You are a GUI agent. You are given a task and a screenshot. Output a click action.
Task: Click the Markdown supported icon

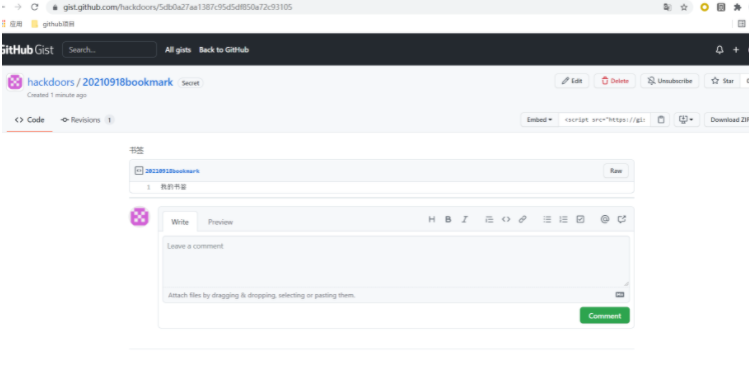tap(620, 295)
